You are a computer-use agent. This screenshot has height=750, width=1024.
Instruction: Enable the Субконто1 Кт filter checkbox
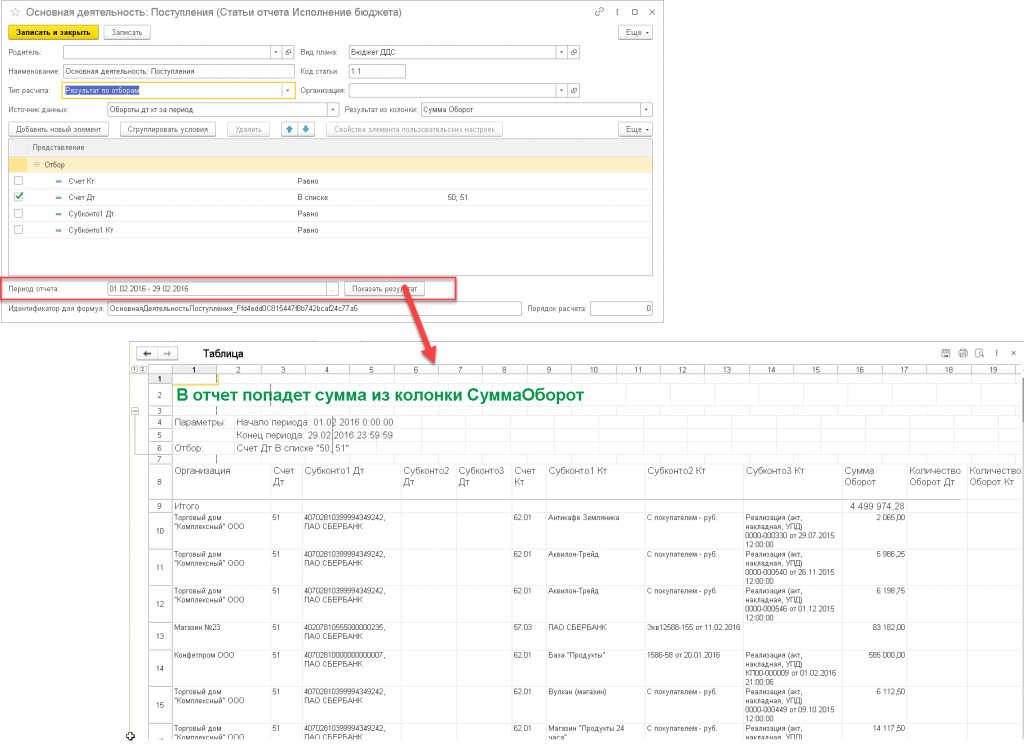point(18,230)
